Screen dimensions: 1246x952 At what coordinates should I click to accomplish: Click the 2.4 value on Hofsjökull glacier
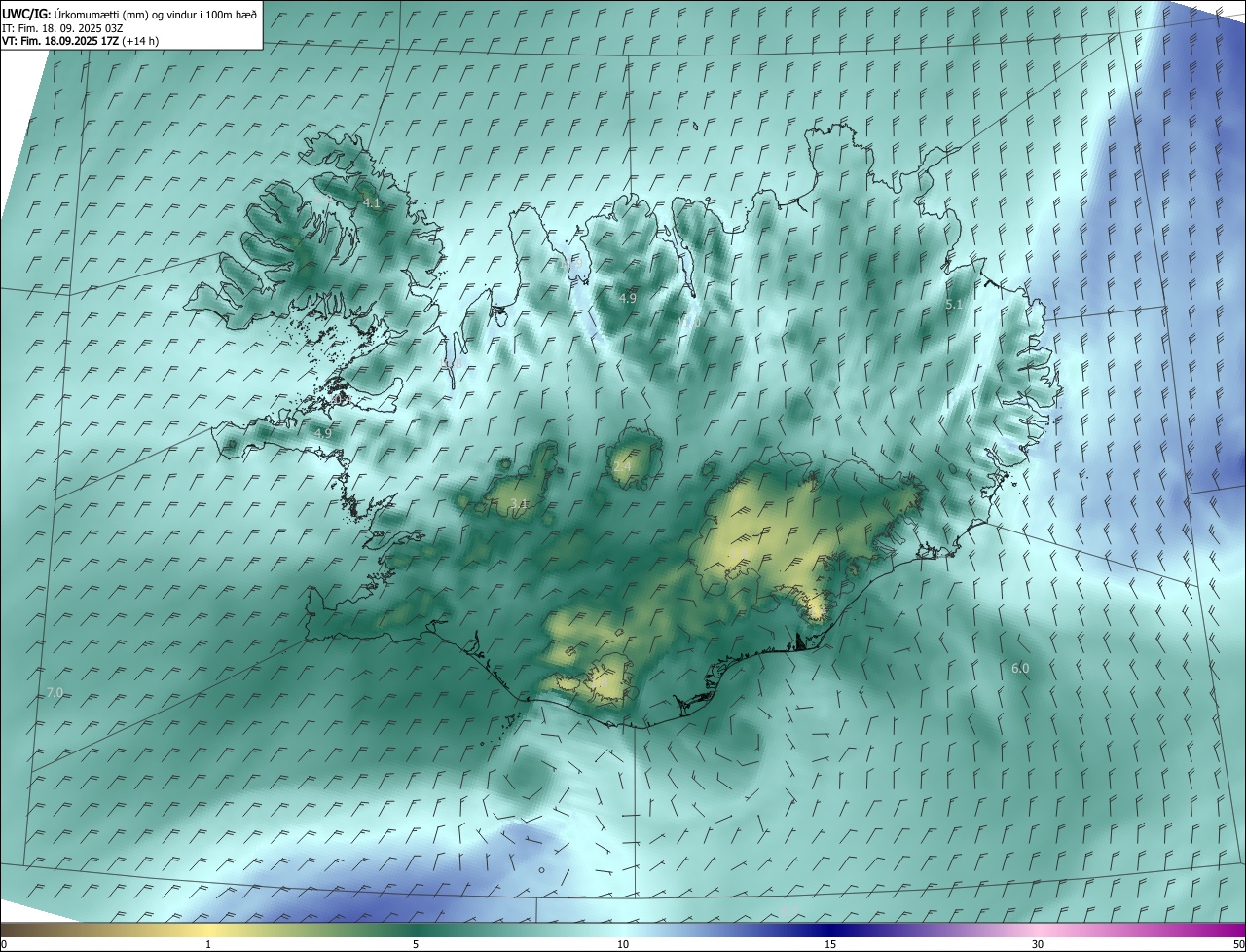[x=622, y=467]
